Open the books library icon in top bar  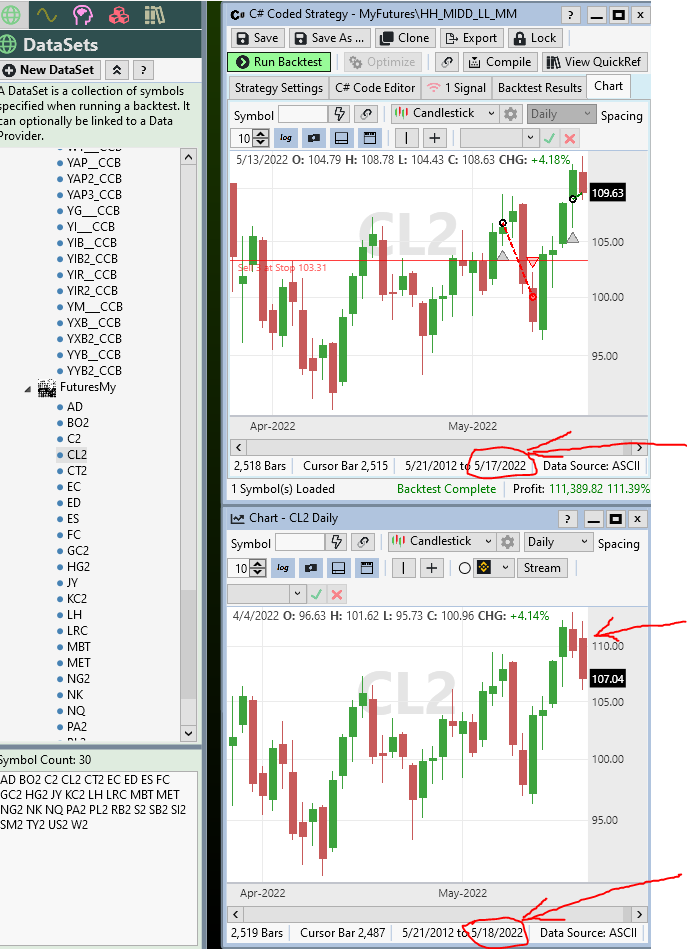(154, 15)
